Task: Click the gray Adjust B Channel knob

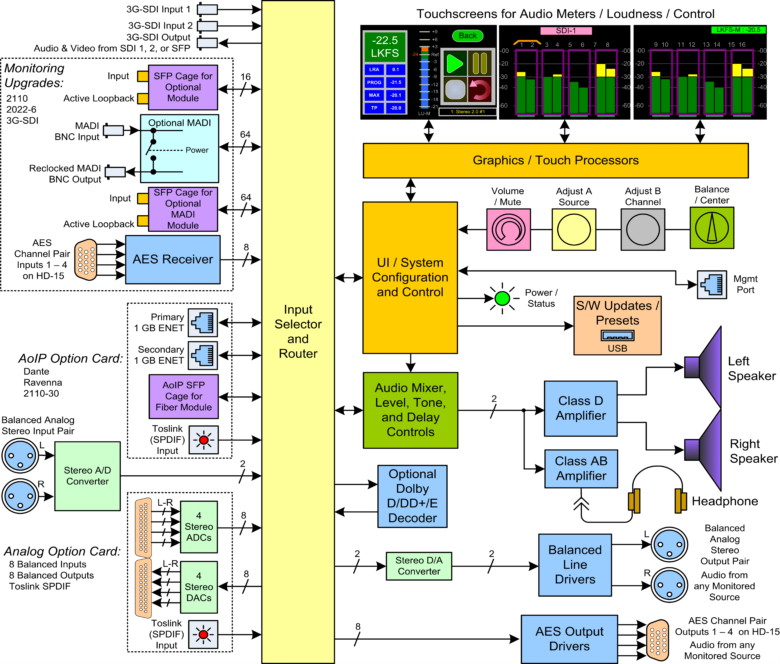Action: [x=642, y=229]
